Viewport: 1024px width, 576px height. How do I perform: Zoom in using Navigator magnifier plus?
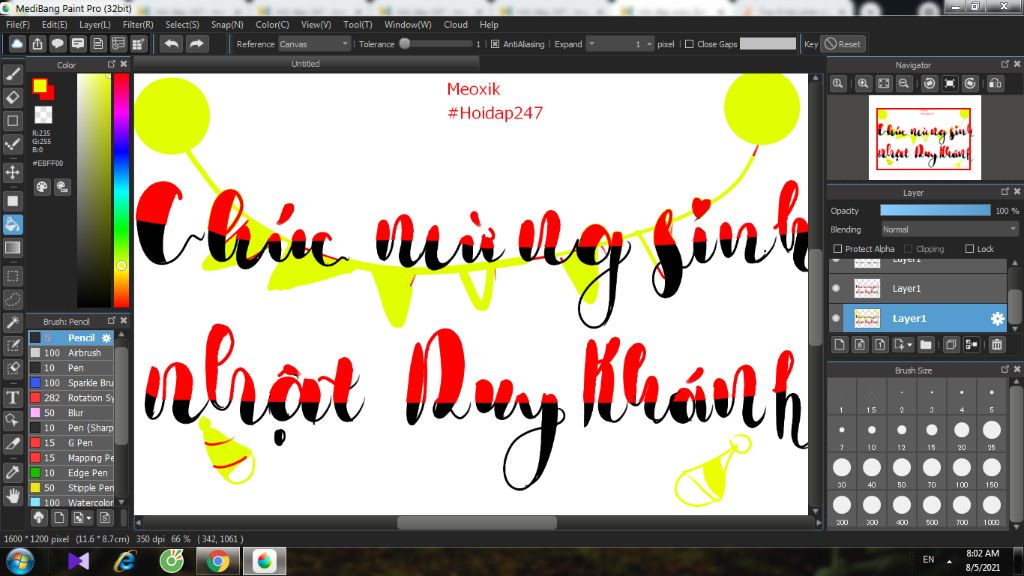(x=863, y=84)
